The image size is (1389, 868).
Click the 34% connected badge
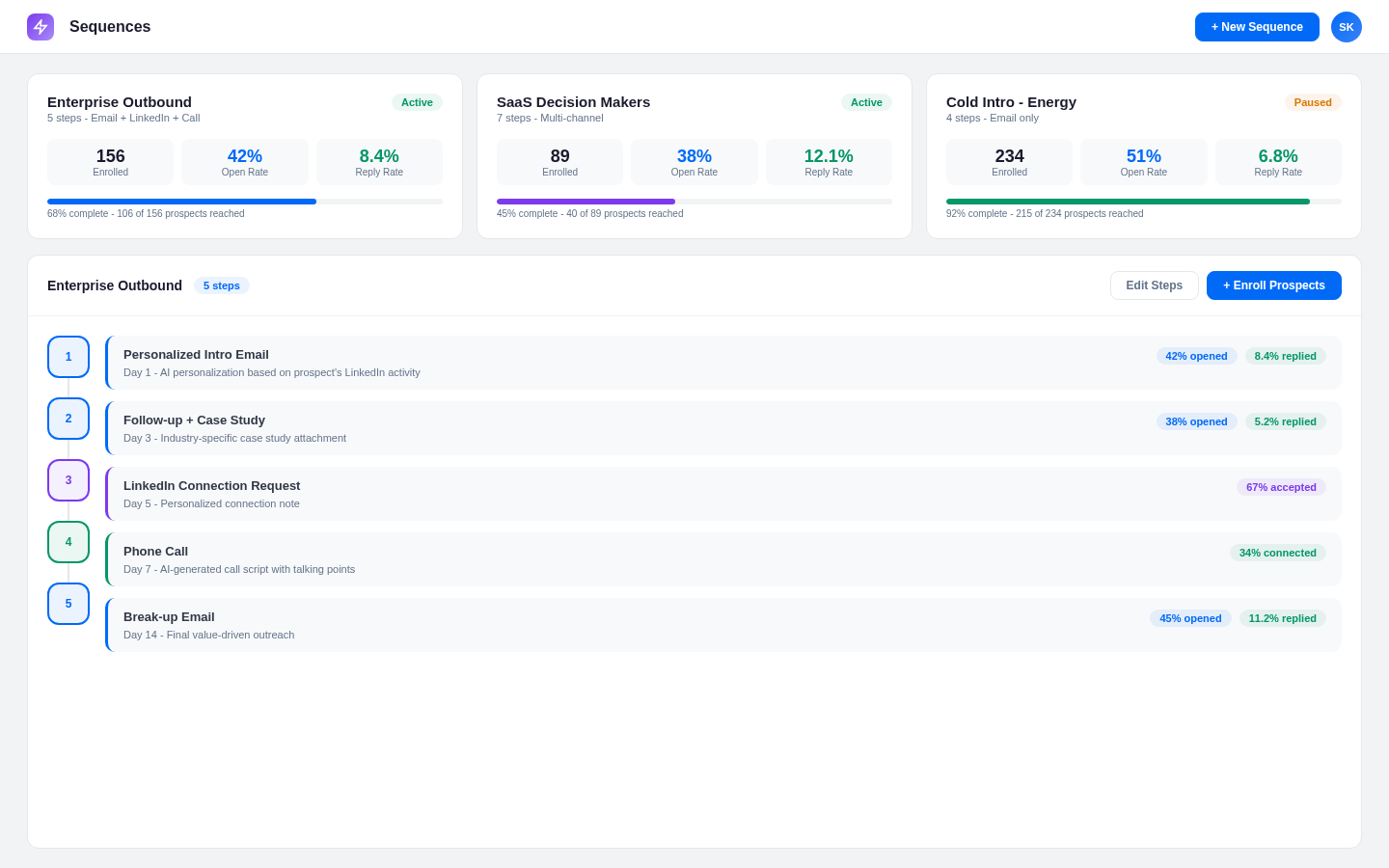point(1278,553)
